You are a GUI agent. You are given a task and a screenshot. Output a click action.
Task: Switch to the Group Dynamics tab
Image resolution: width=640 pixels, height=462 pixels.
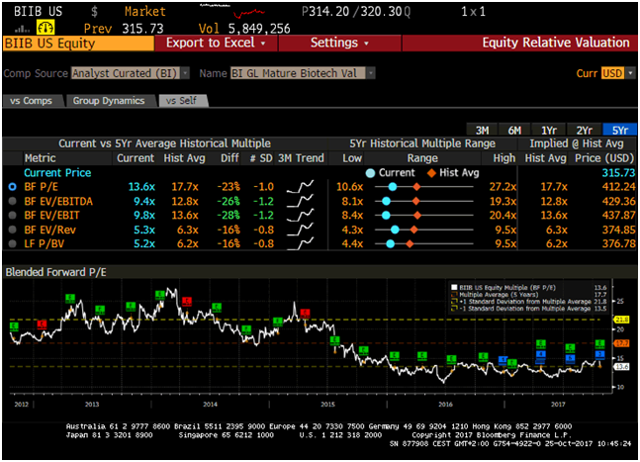click(x=109, y=101)
